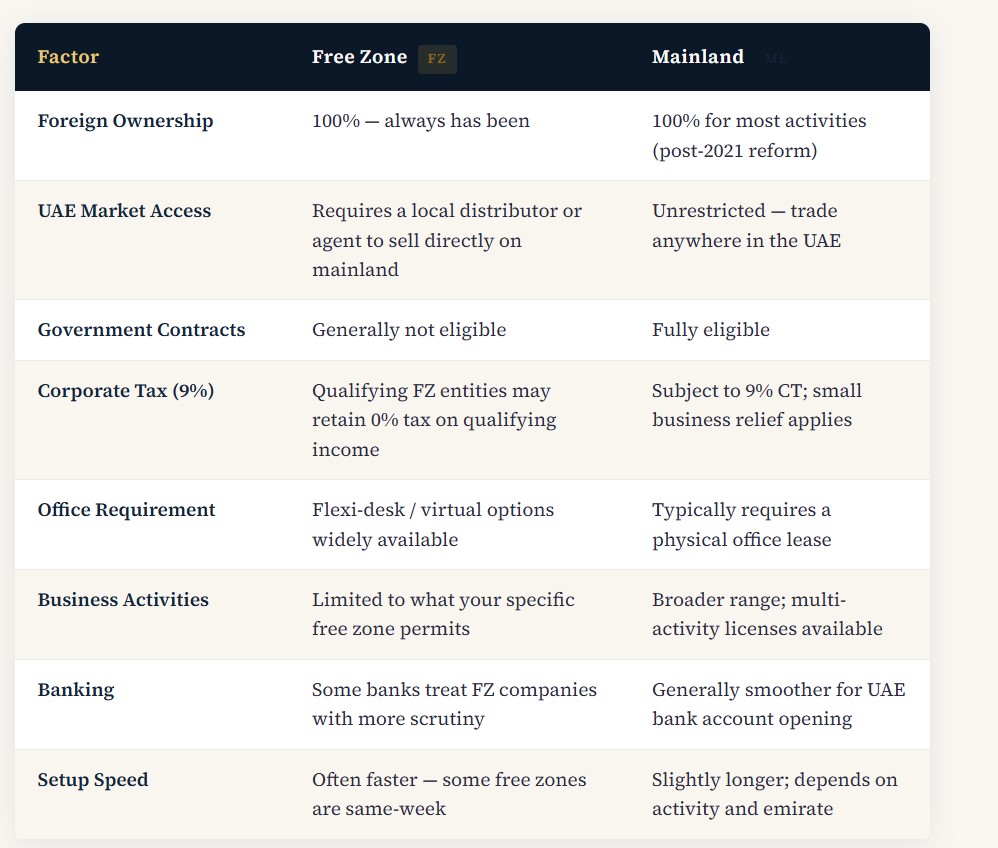Click the Business Activities row label
Screen dimensions: 998x848
[123, 600]
